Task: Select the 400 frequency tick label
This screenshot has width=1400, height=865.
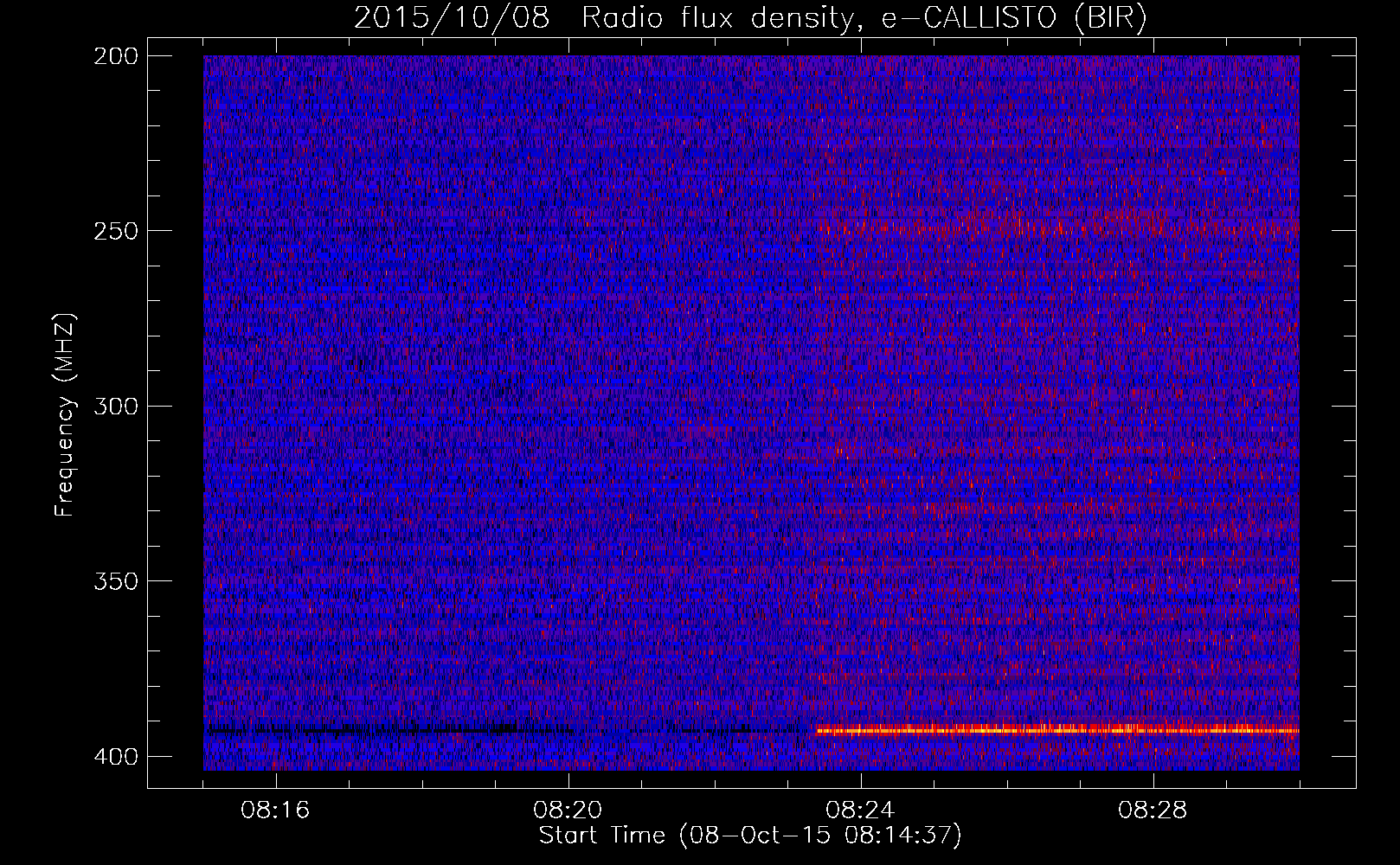Action: 115,757
